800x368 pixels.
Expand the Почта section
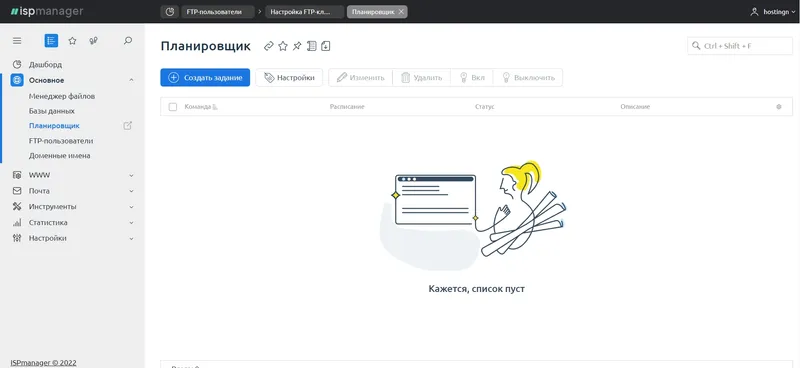(x=131, y=191)
